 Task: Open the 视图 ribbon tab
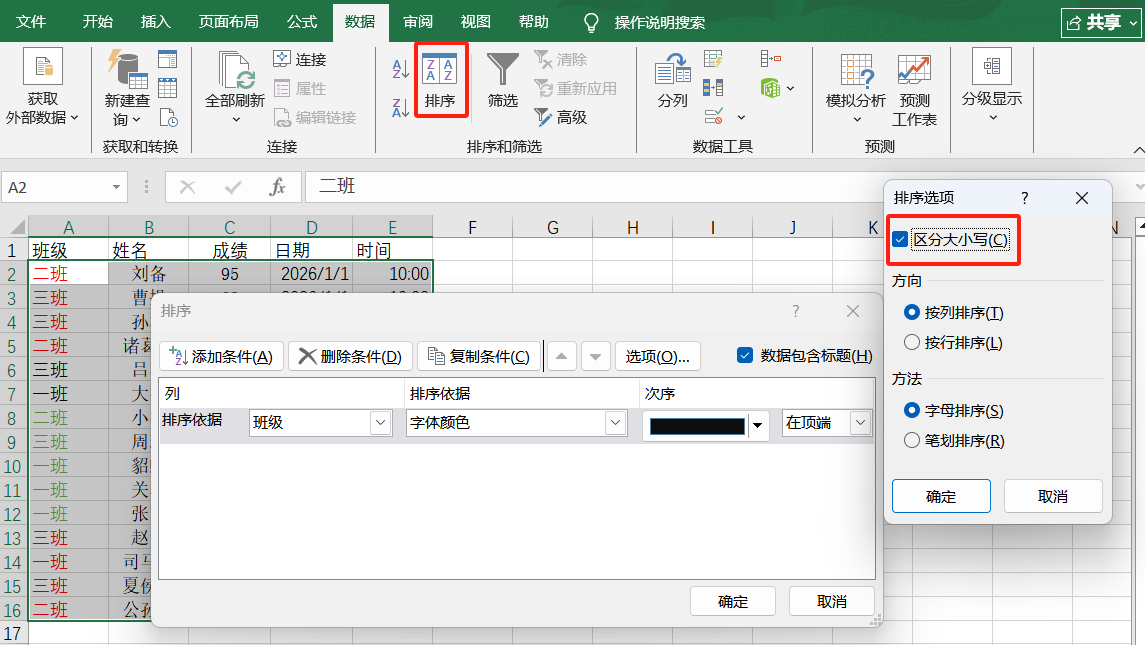click(x=475, y=20)
